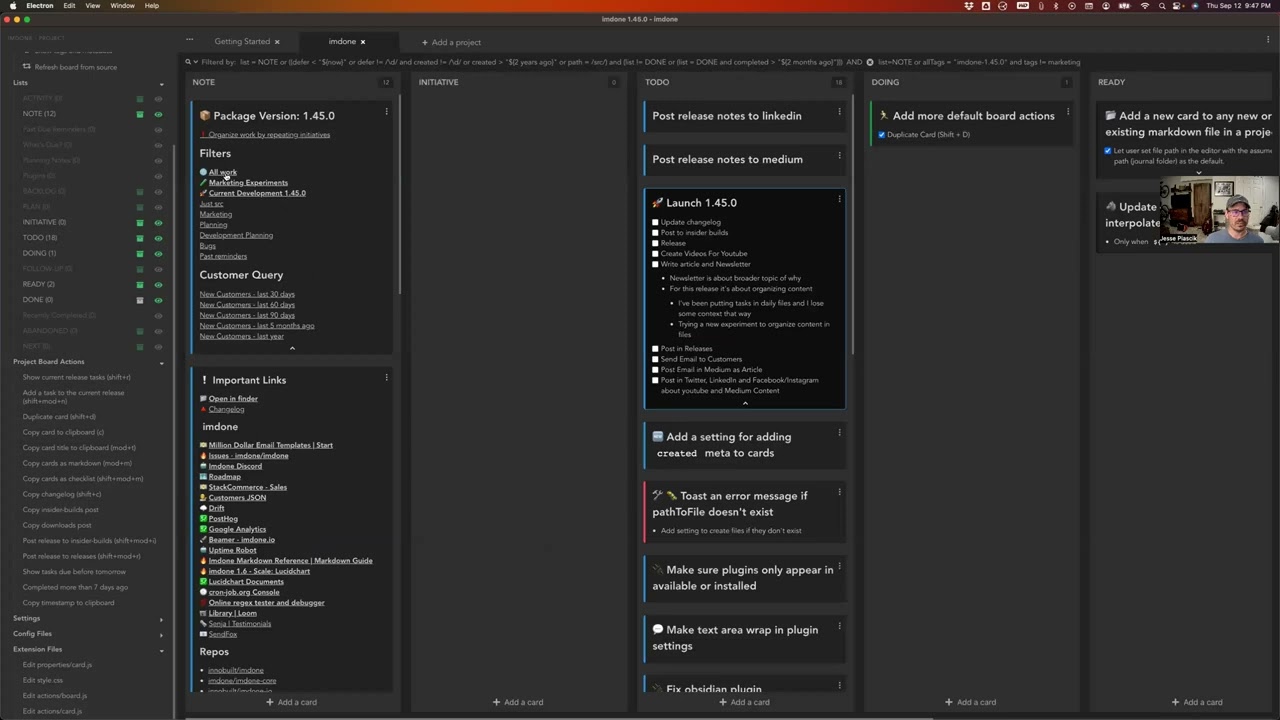This screenshot has width=1280, height=720.
Task: Toggle visibility of the TODO list
Action: pyautogui.click(x=158, y=238)
